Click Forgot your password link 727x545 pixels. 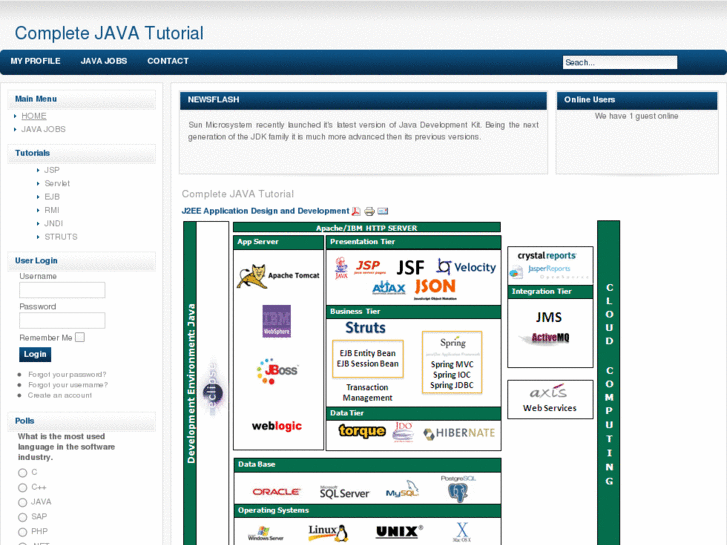tap(67, 374)
